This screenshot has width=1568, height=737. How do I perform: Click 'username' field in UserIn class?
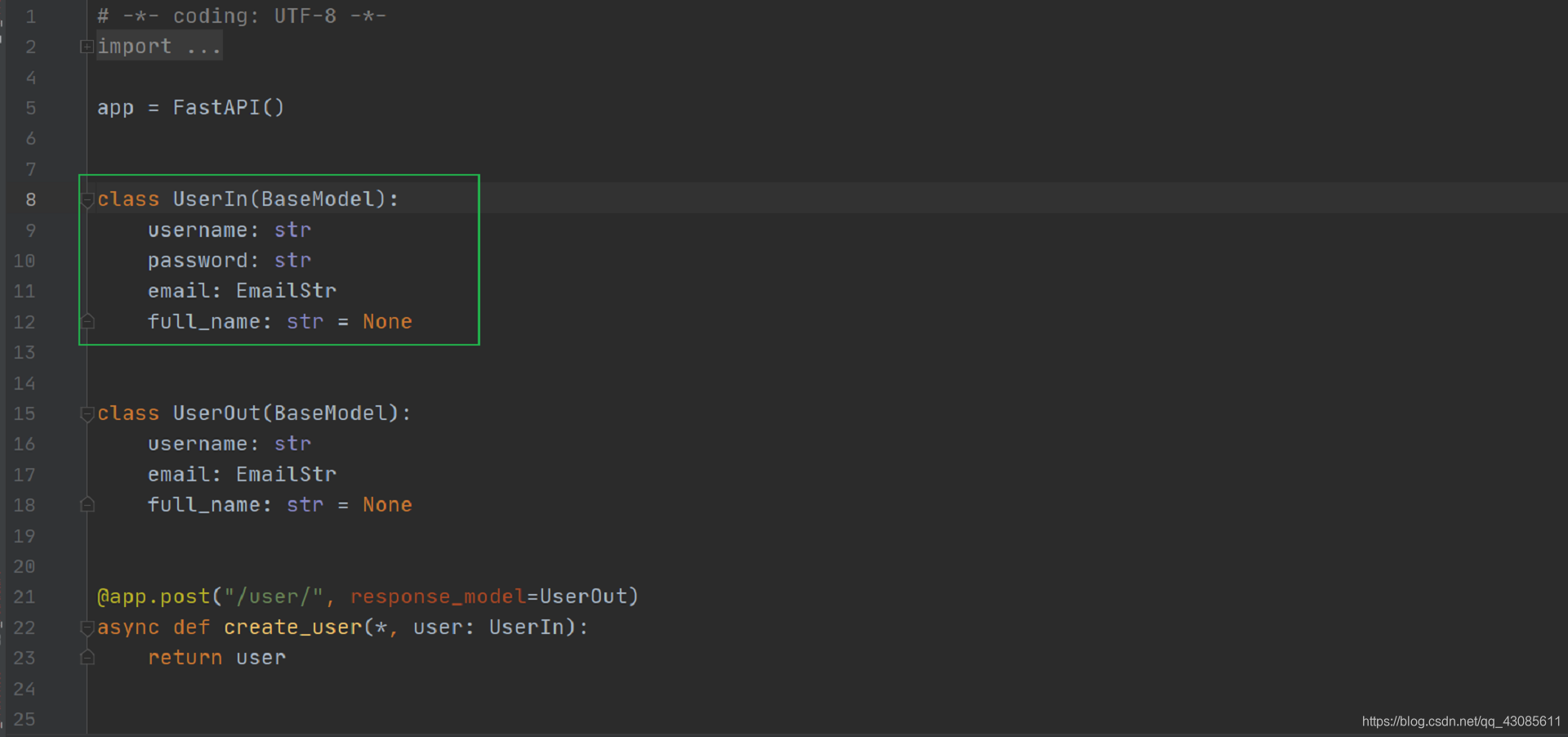pyautogui.click(x=198, y=230)
